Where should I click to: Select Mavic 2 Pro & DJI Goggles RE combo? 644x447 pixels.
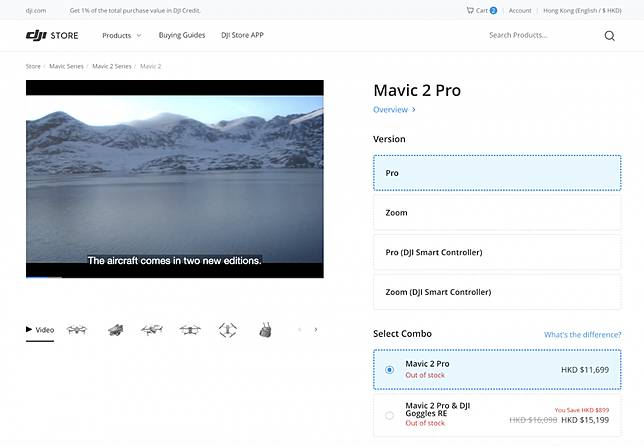[389, 415]
